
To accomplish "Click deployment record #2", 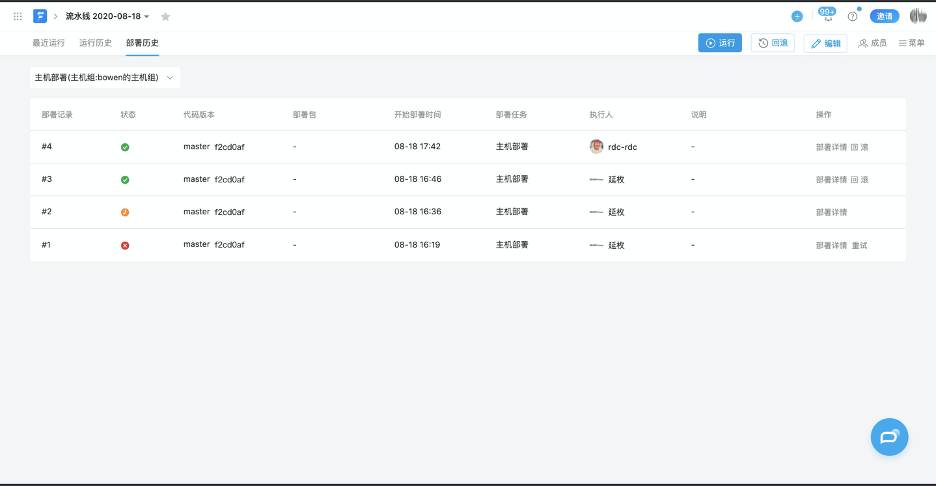I will [x=47, y=211].
